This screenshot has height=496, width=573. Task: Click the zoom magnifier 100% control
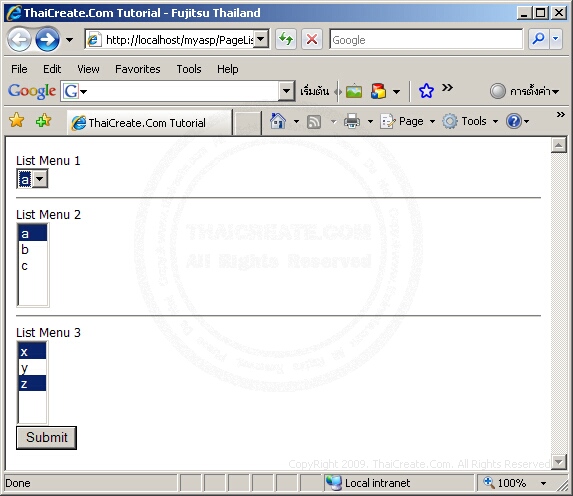point(505,483)
